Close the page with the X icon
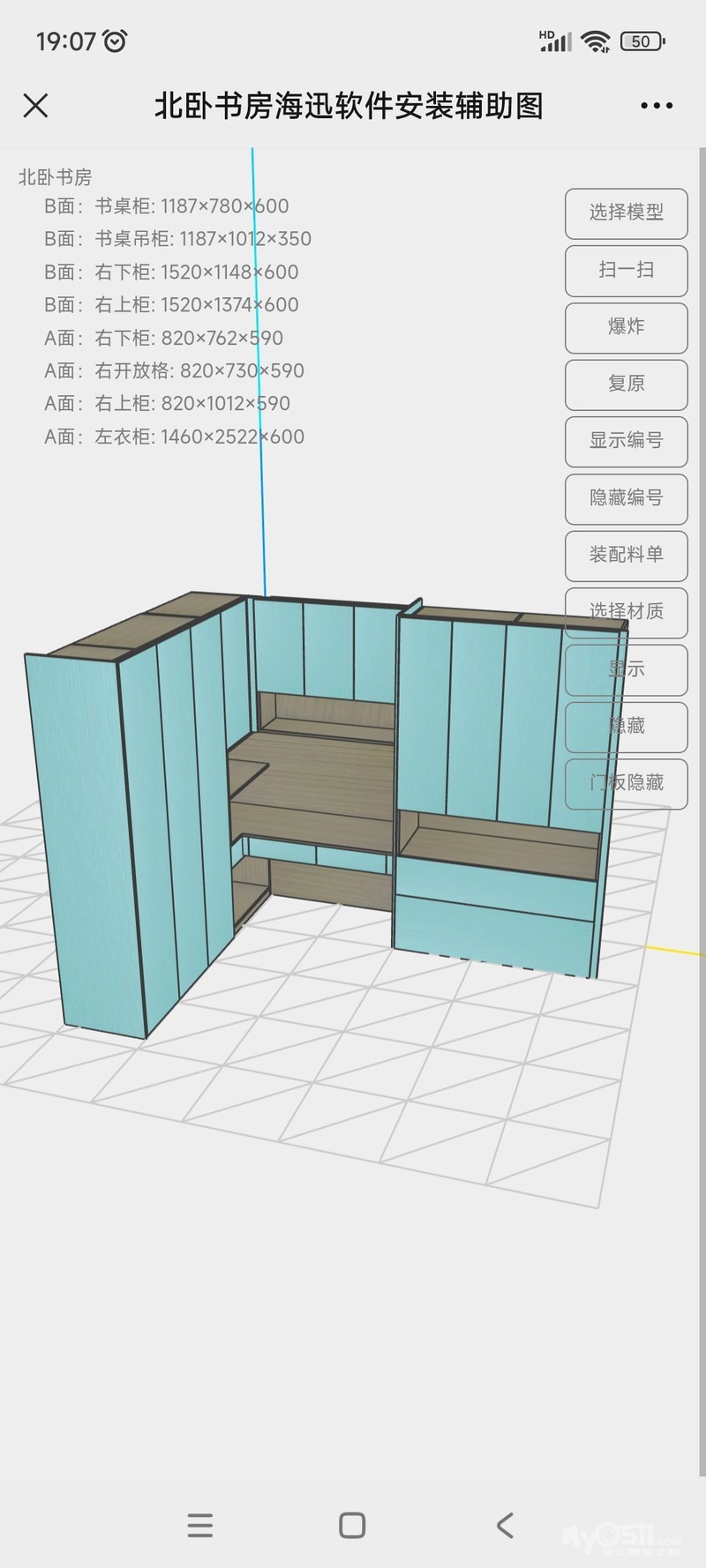This screenshot has width=706, height=1568. [35, 107]
